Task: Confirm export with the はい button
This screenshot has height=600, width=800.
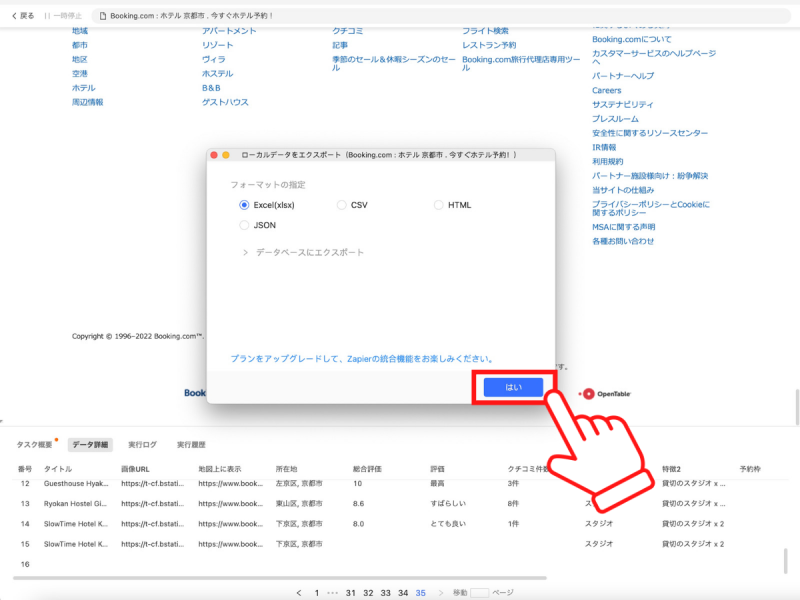Action: click(513, 387)
